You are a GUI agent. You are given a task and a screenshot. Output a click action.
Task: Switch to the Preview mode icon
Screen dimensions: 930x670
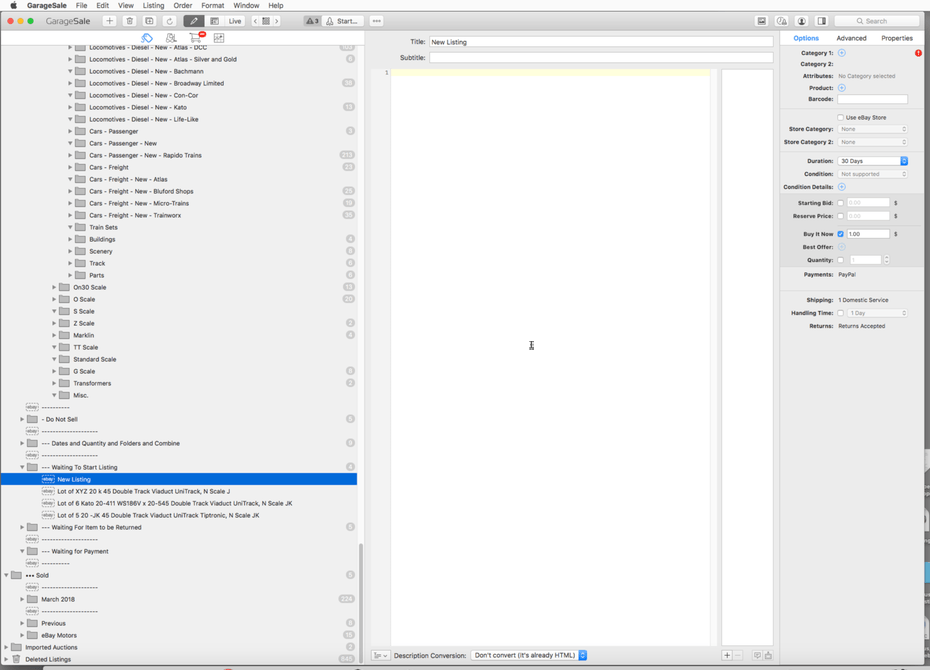click(215, 21)
